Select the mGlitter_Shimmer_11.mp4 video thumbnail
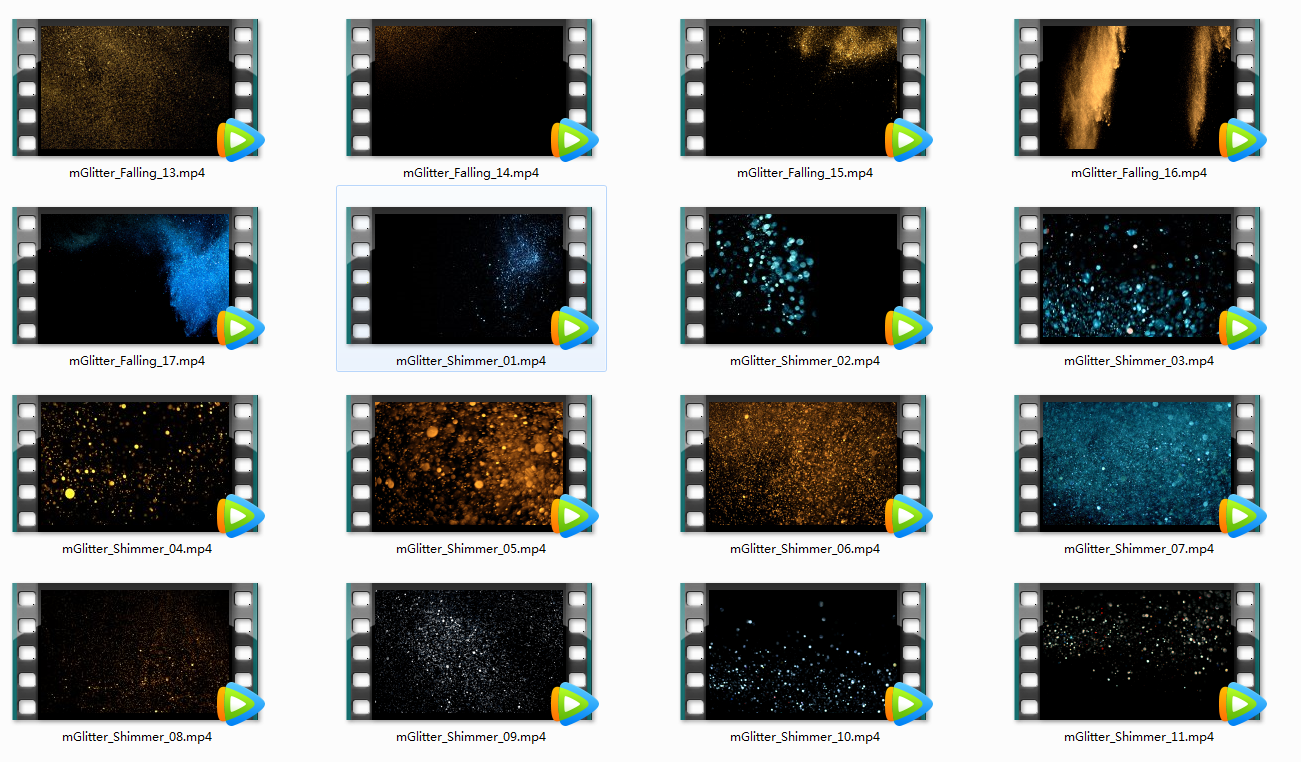 coord(1138,652)
